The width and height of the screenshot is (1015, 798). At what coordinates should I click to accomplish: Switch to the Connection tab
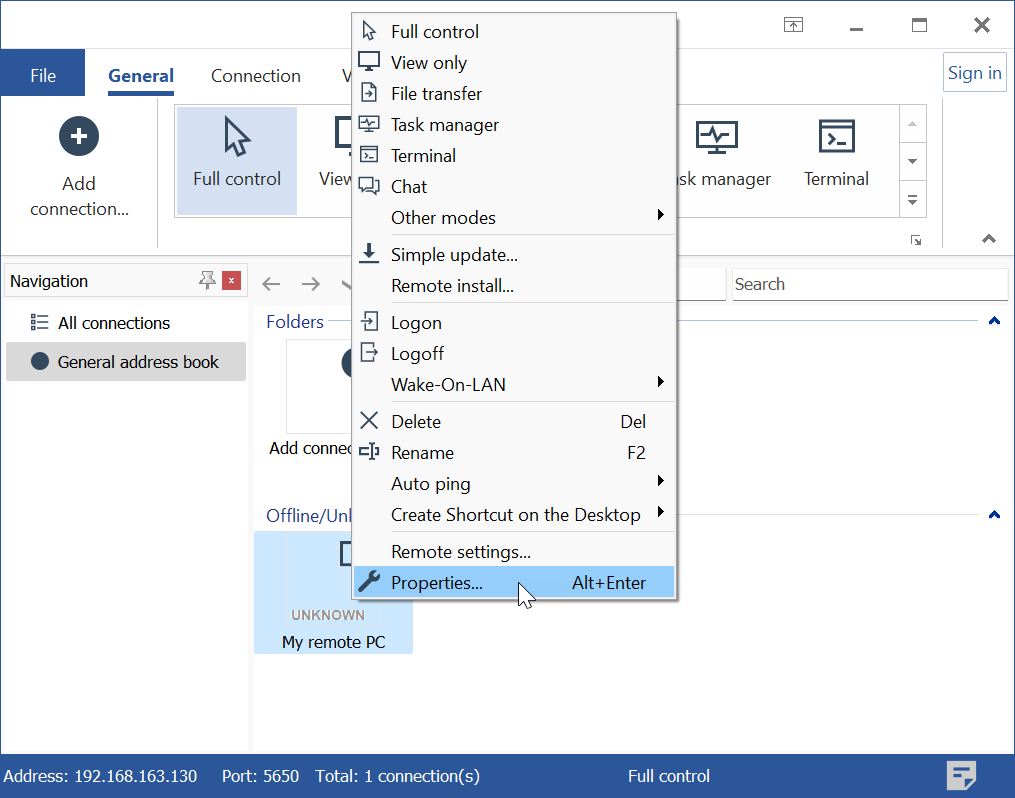click(255, 76)
